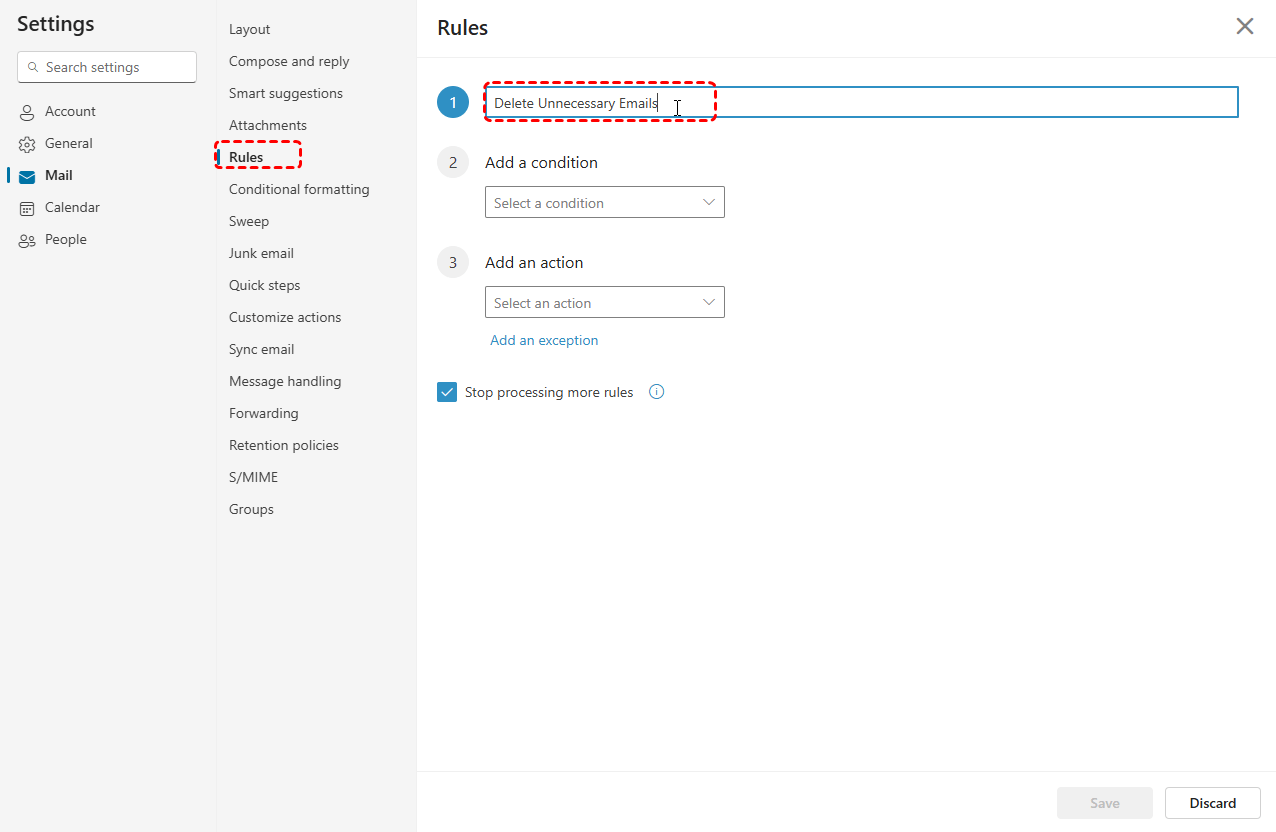This screenshot has height=832, width=1276.
Task: Open the Sweep settings page
Action: (249, 221)
